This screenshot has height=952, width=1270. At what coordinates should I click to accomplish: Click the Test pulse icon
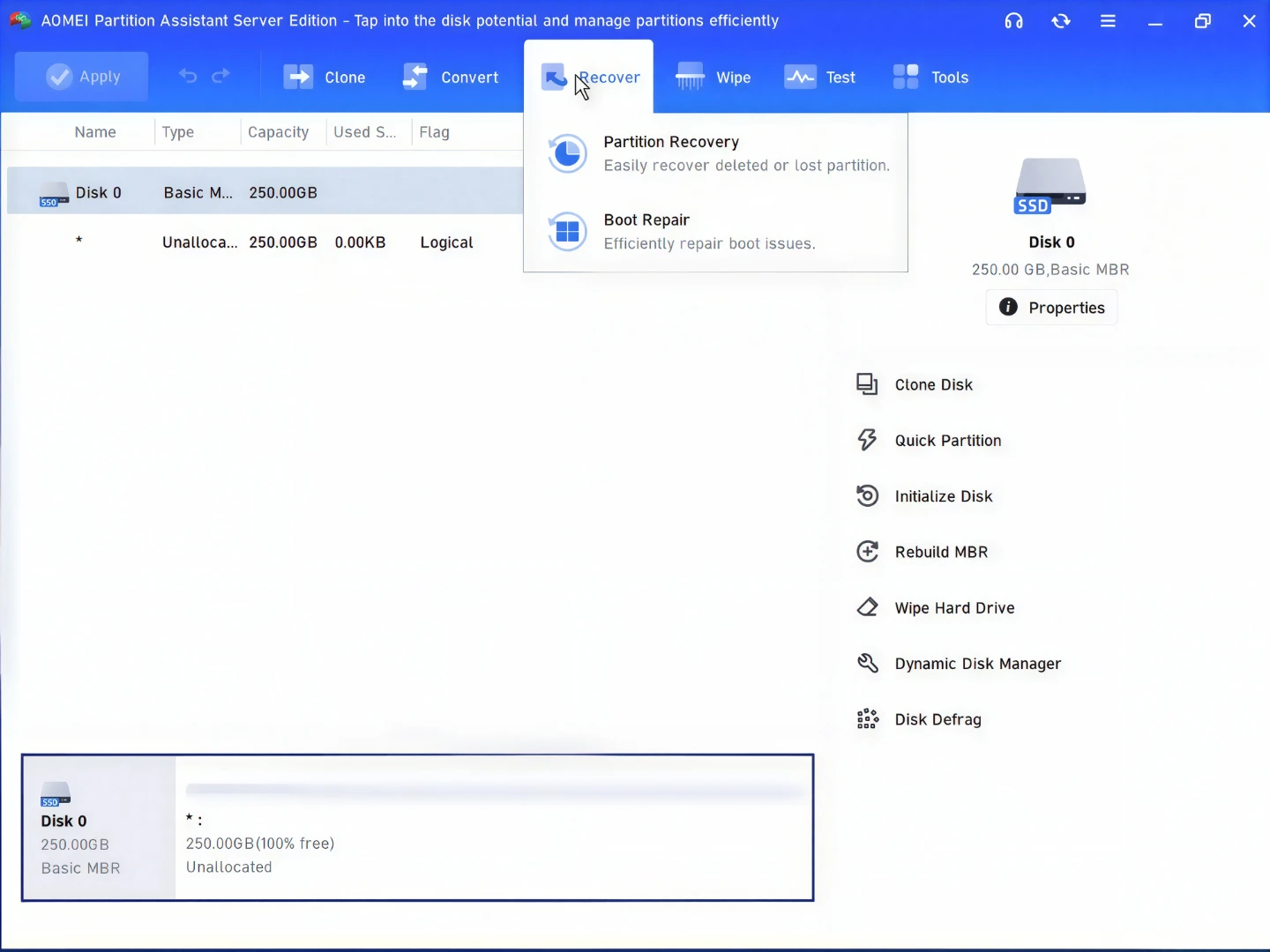point(800,78)
